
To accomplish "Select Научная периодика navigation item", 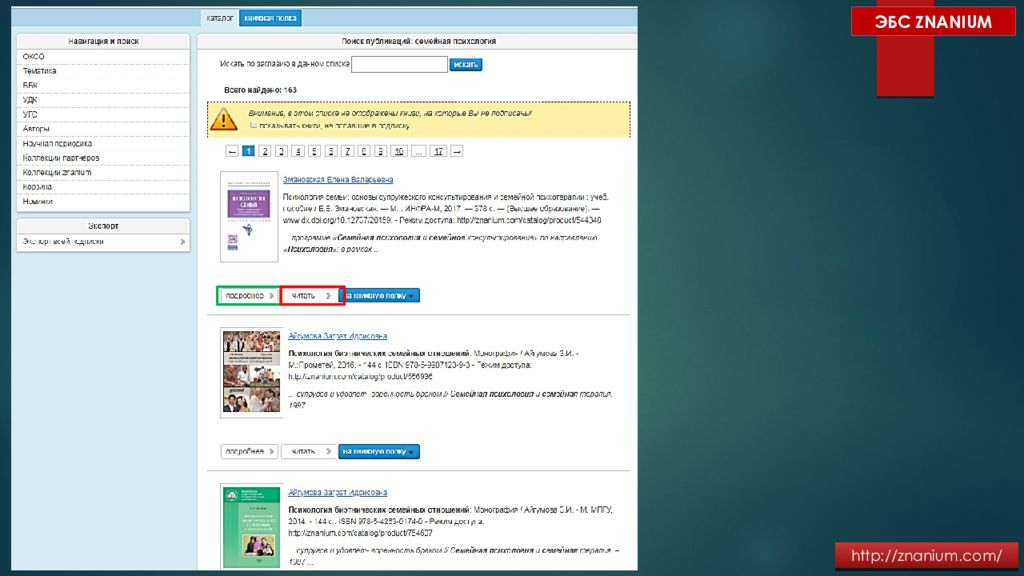I will (103, 144).
